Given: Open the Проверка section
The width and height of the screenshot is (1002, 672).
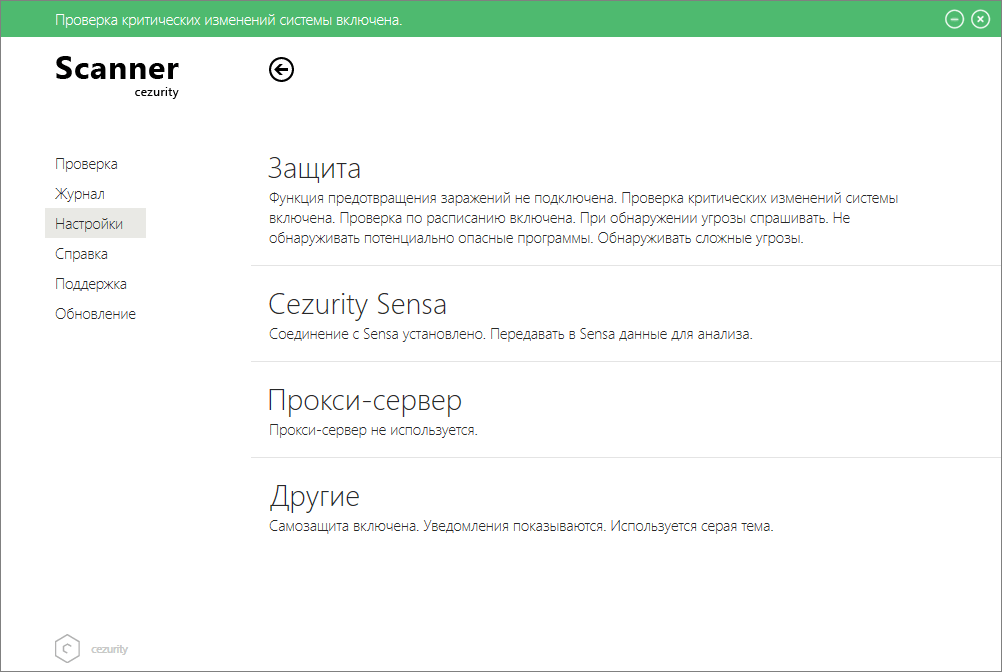Looking at the screenshot, I should [86, 164].
